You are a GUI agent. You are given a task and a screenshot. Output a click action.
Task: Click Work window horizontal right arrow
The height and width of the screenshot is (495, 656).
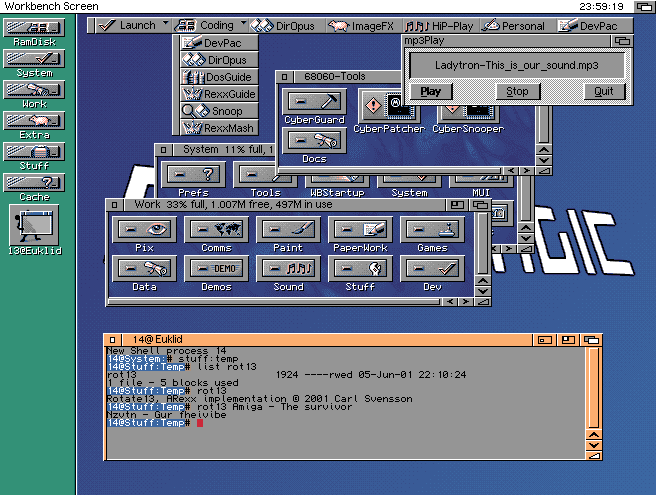pyautogui.click(x=466, y=301)
